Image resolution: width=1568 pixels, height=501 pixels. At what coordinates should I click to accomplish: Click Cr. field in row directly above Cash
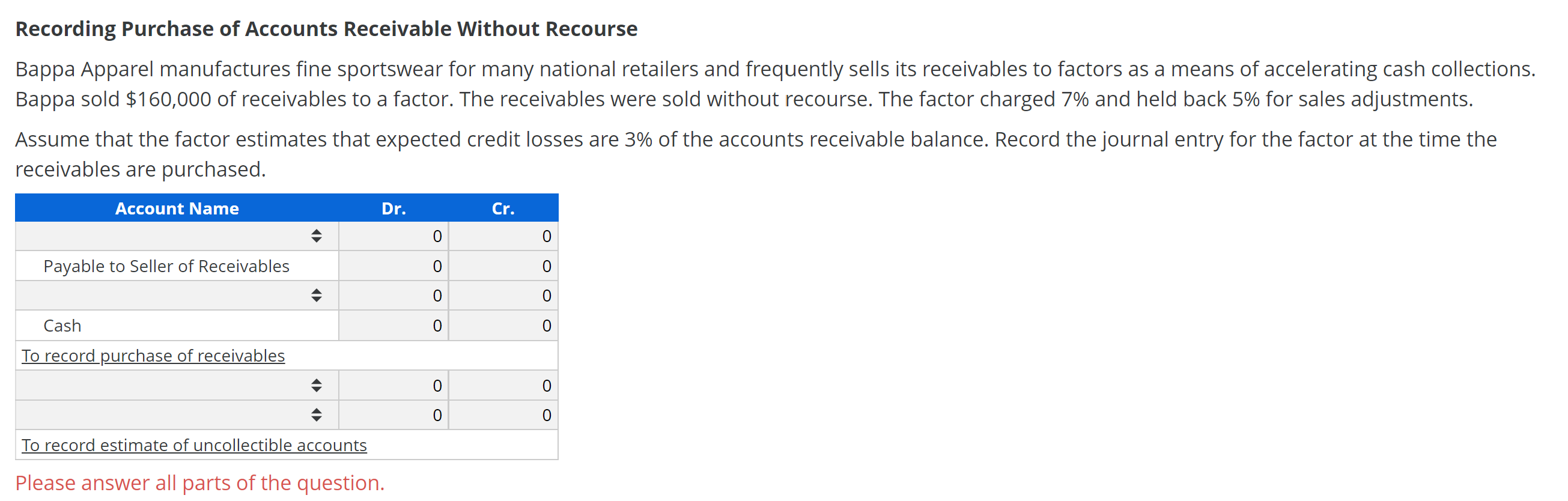(x=503, y=296)
